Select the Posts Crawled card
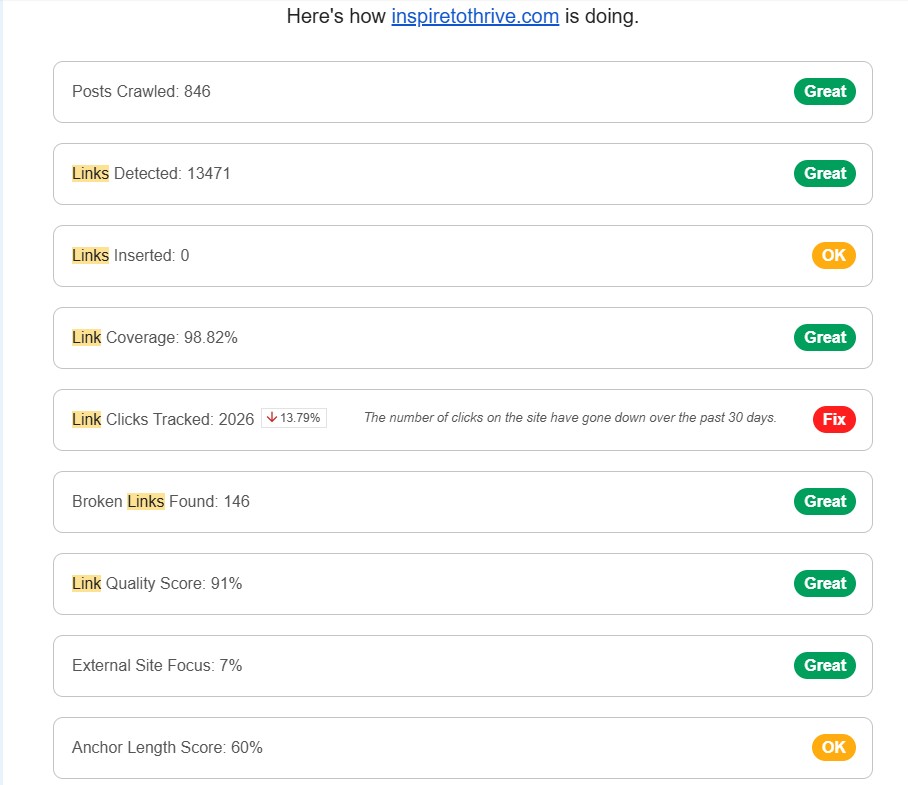The width and height of the screenshot is (908, 785). pyautogui.click(x=460, y=91)
